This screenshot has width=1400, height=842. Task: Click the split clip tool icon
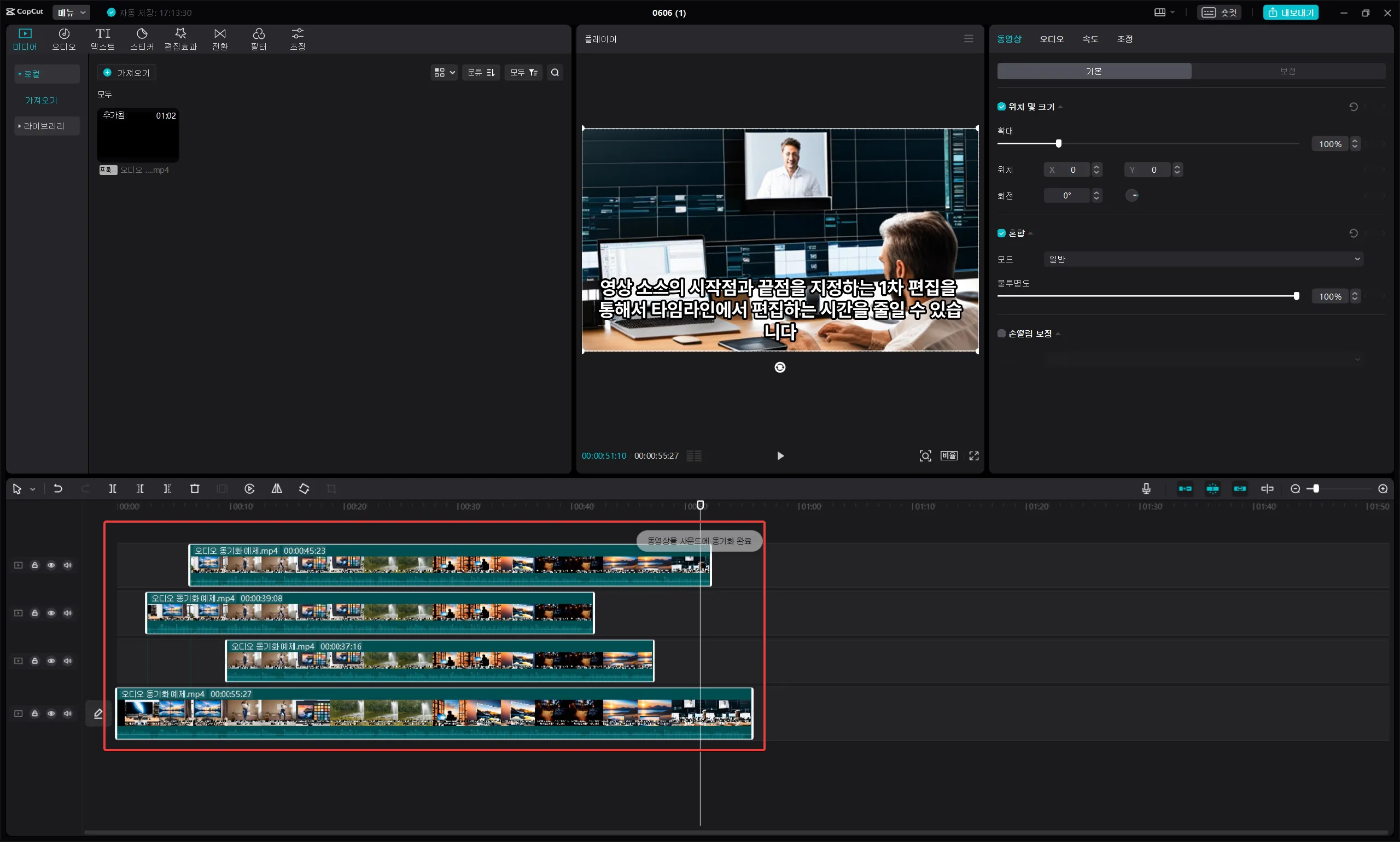pos(112,488)
